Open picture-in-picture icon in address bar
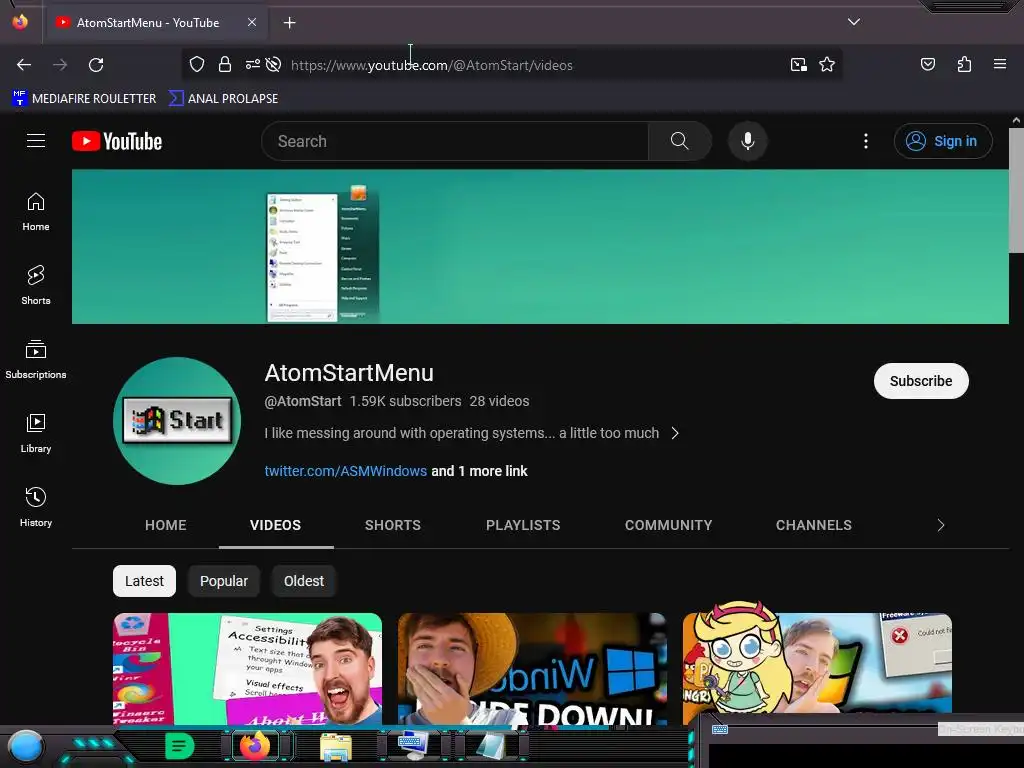 click(798, 65)
